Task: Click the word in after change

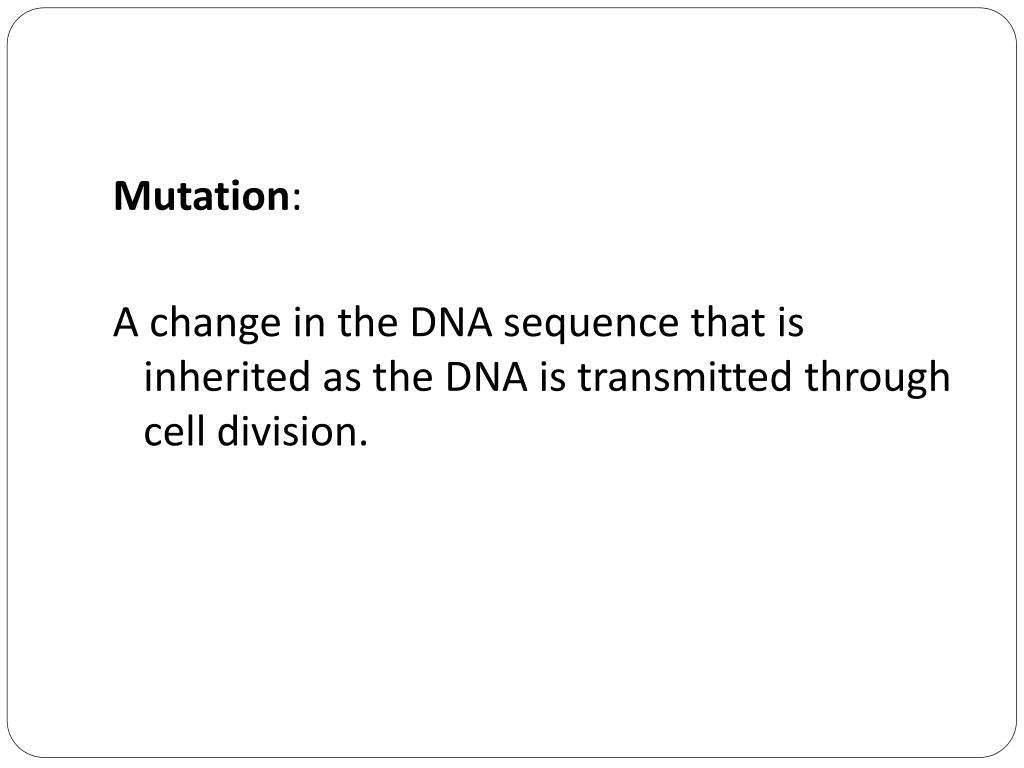Action: tap(309, 322)
